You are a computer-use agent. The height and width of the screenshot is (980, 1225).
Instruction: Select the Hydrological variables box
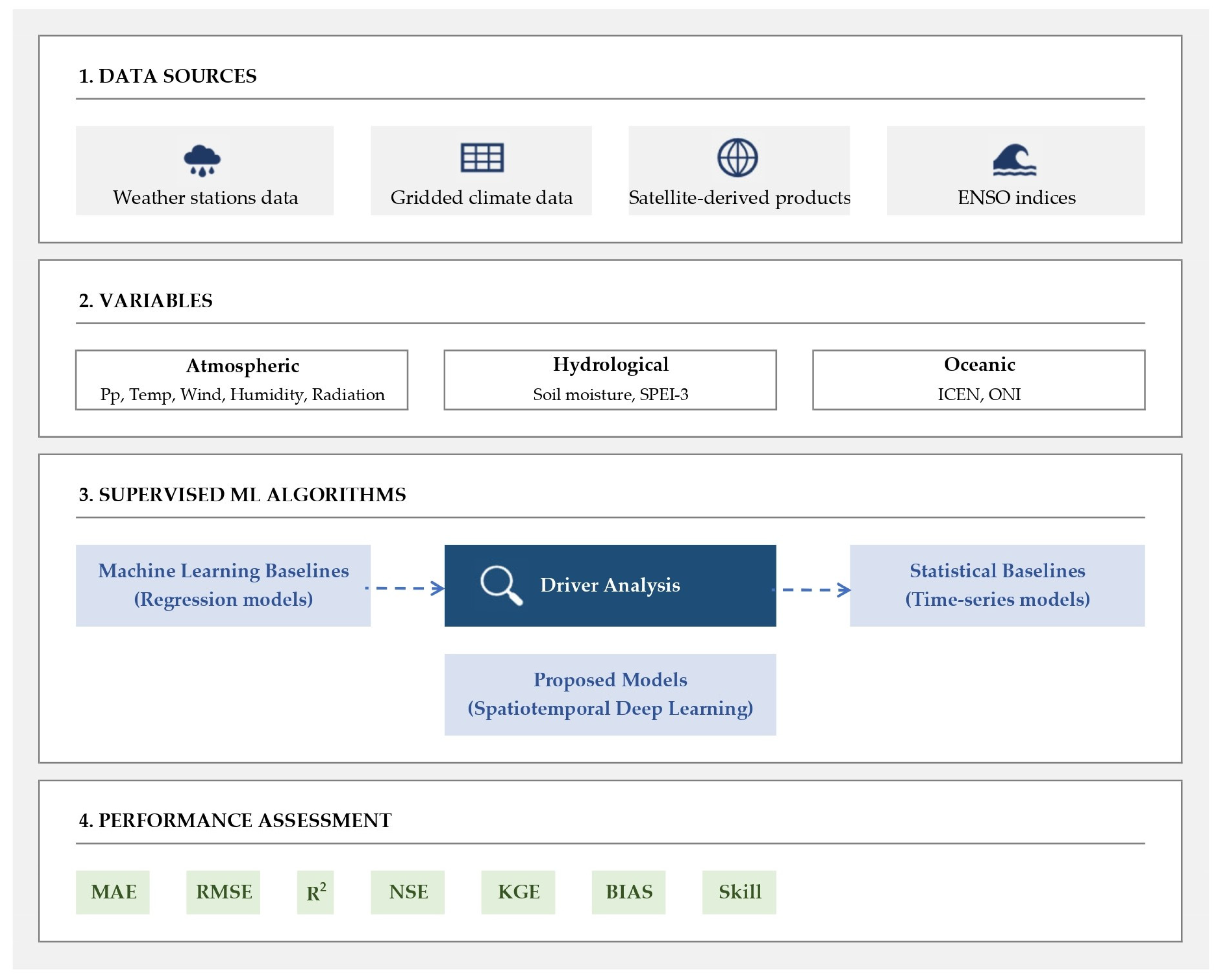(610, 380)
